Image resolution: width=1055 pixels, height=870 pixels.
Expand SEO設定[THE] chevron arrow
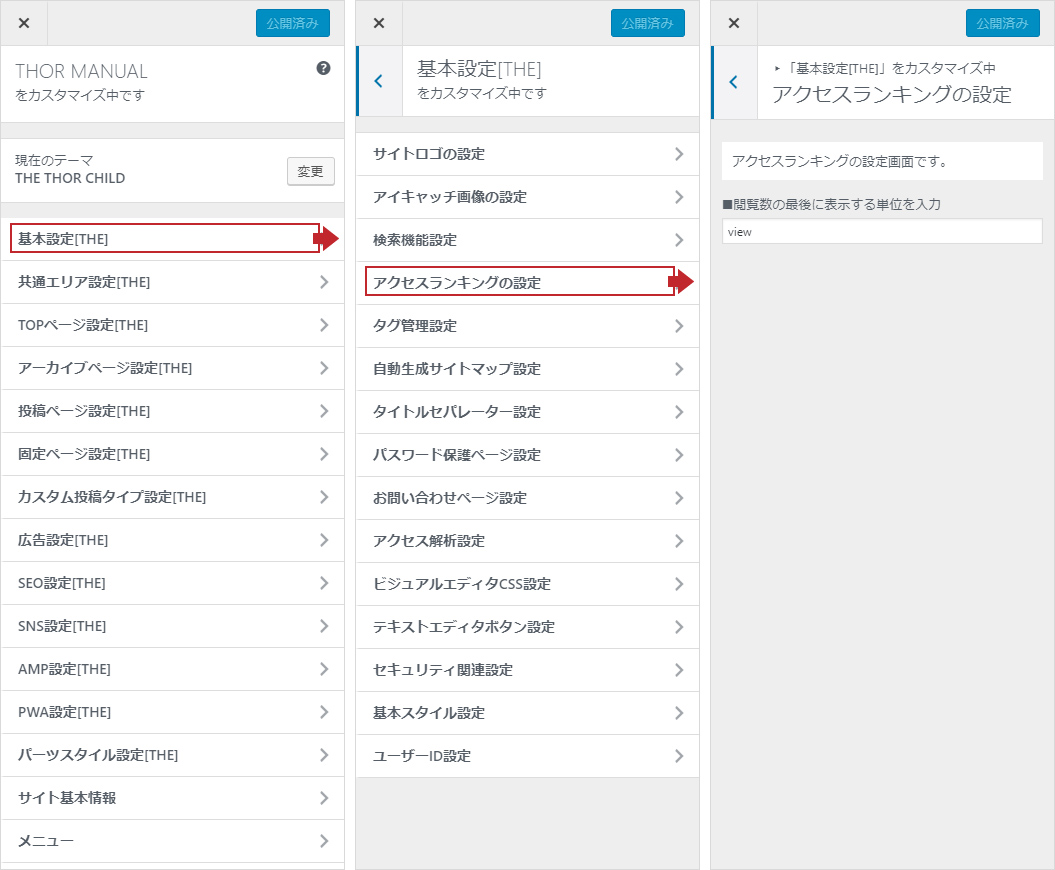coord(324,583)
